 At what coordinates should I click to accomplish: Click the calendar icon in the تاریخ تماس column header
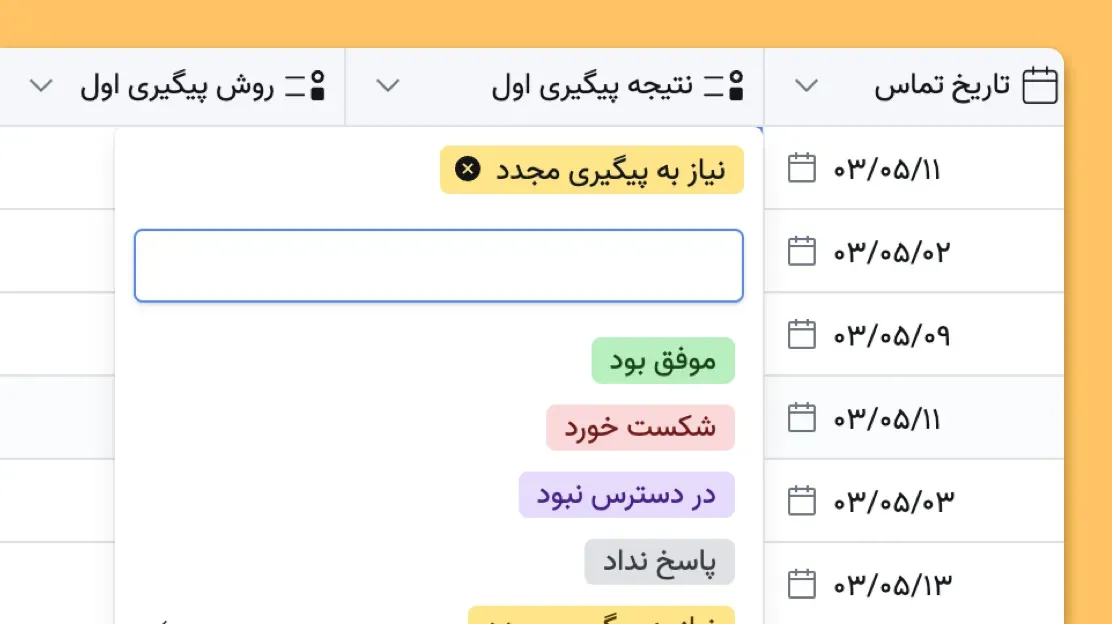[x=1040, y=85]
